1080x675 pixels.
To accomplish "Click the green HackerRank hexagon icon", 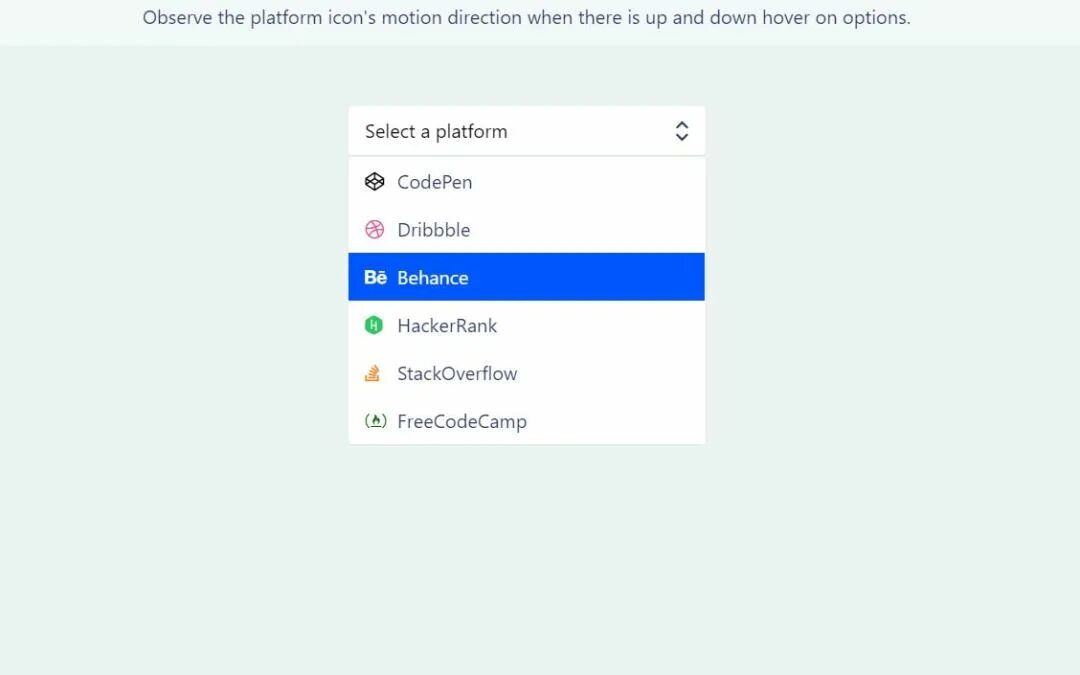I will click(374, 325).
